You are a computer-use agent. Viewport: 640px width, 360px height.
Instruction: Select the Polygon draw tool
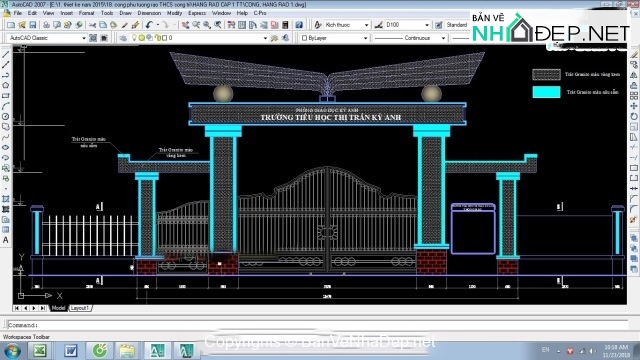coord(5,85)
